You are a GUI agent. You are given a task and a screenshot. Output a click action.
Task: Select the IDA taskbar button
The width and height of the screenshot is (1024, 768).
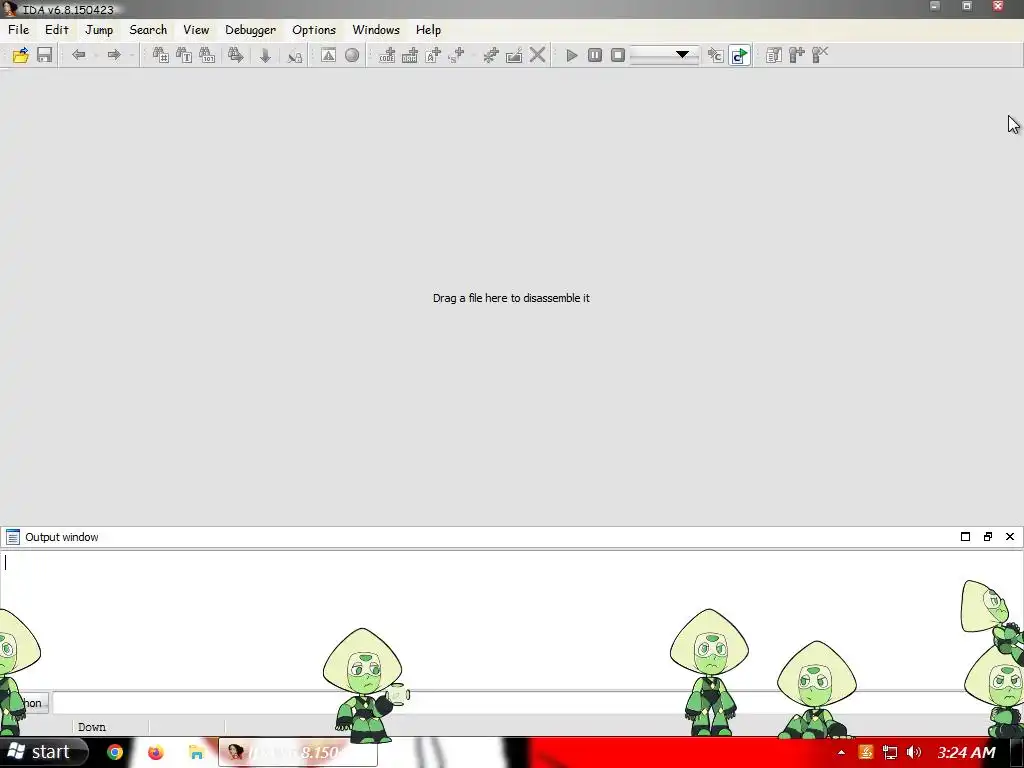pyautogui.click(x=298, y=752)
